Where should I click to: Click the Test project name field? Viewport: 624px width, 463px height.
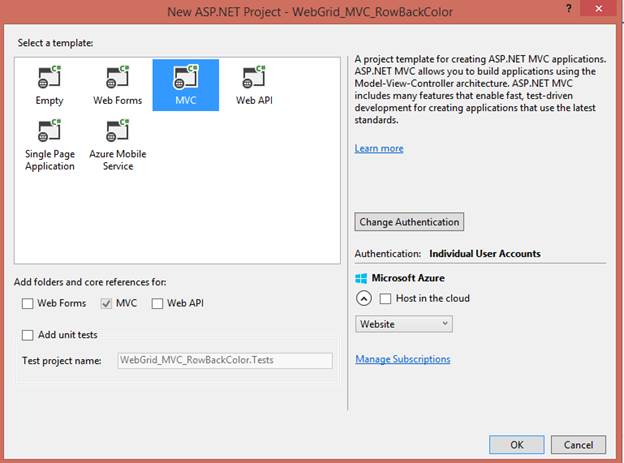[224, 360]
